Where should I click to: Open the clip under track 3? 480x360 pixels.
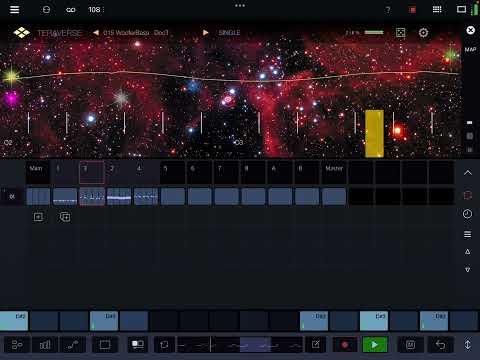(x=92, y=196)
